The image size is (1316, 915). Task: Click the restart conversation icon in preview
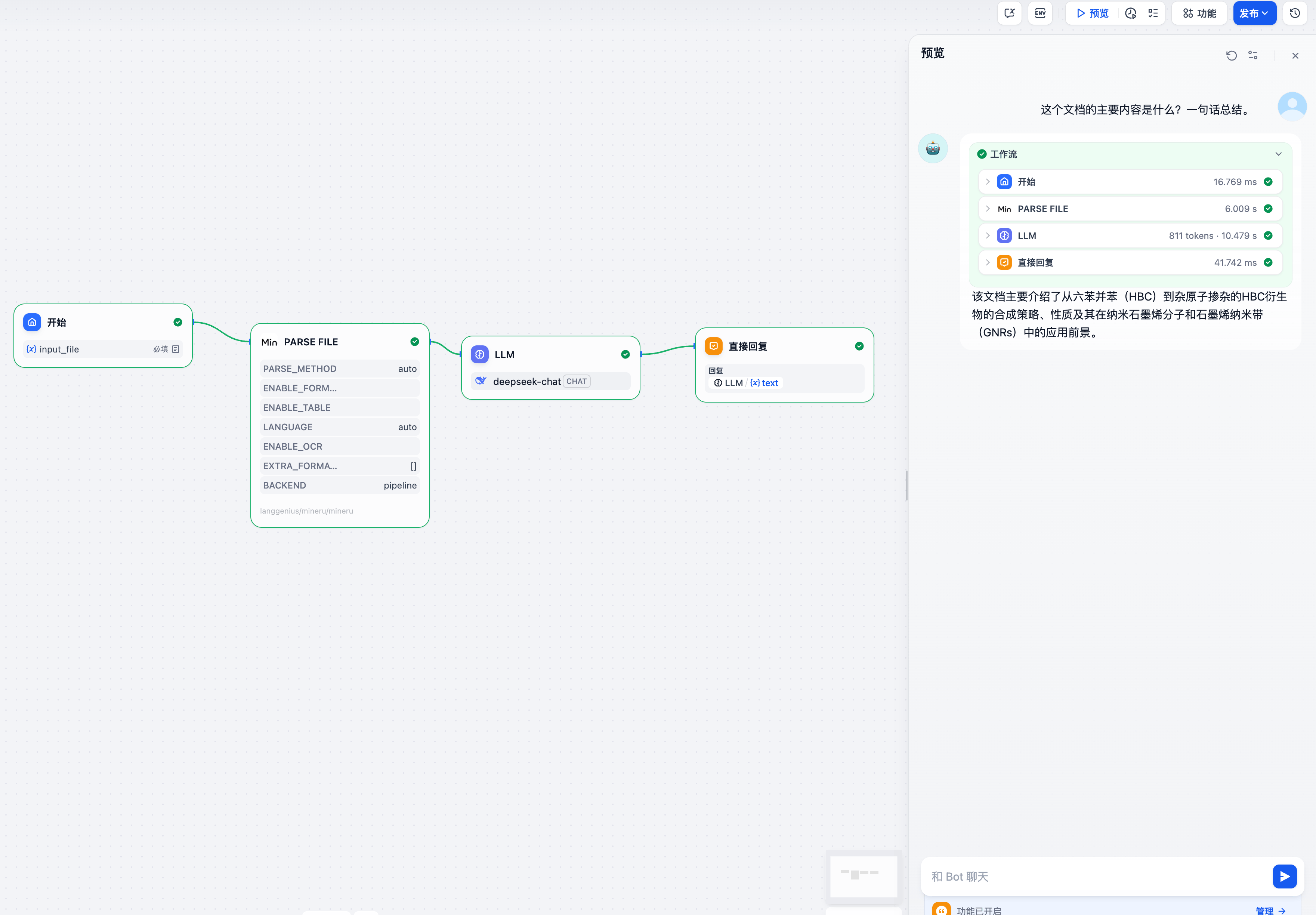1231,56
